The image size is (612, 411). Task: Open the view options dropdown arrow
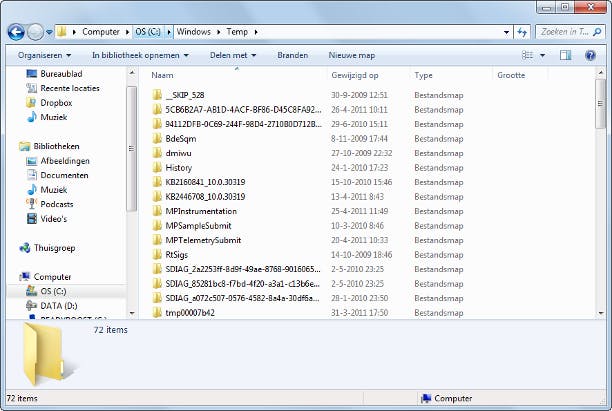(x=543, y=55)
